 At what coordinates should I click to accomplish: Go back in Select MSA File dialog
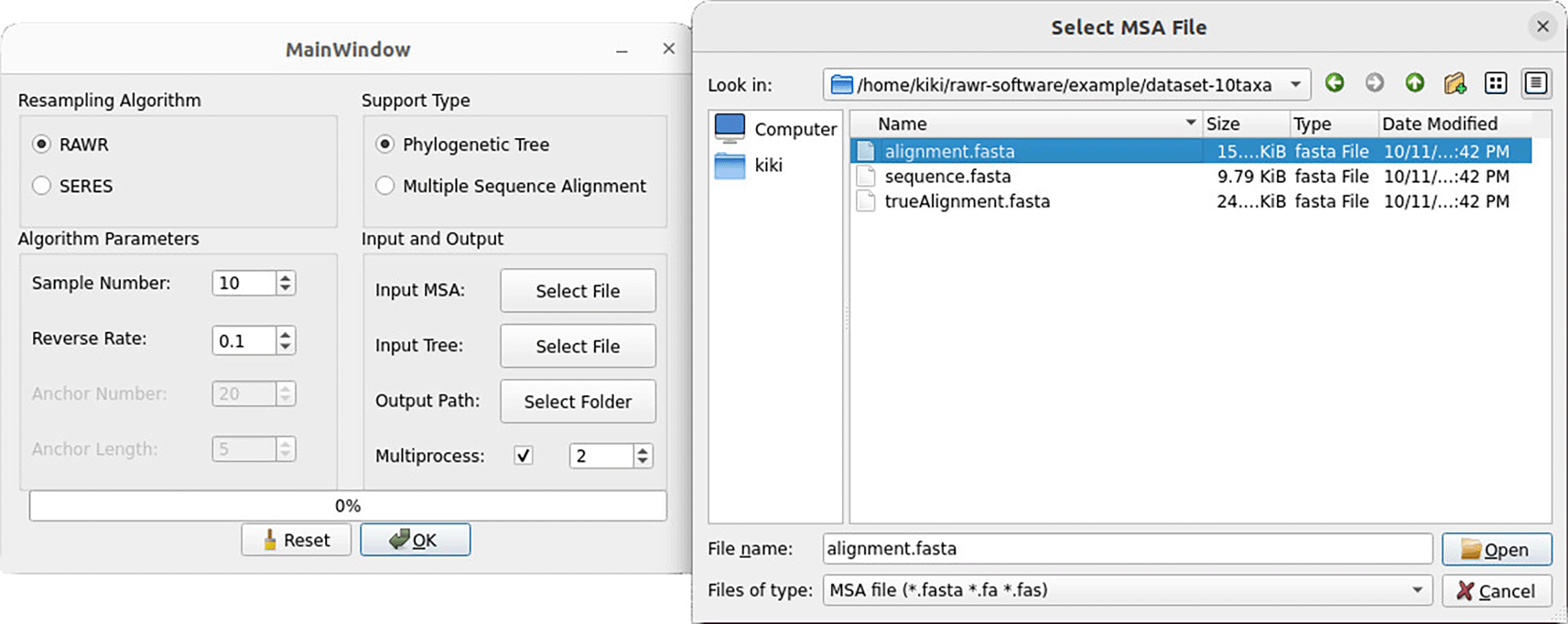1334,84
